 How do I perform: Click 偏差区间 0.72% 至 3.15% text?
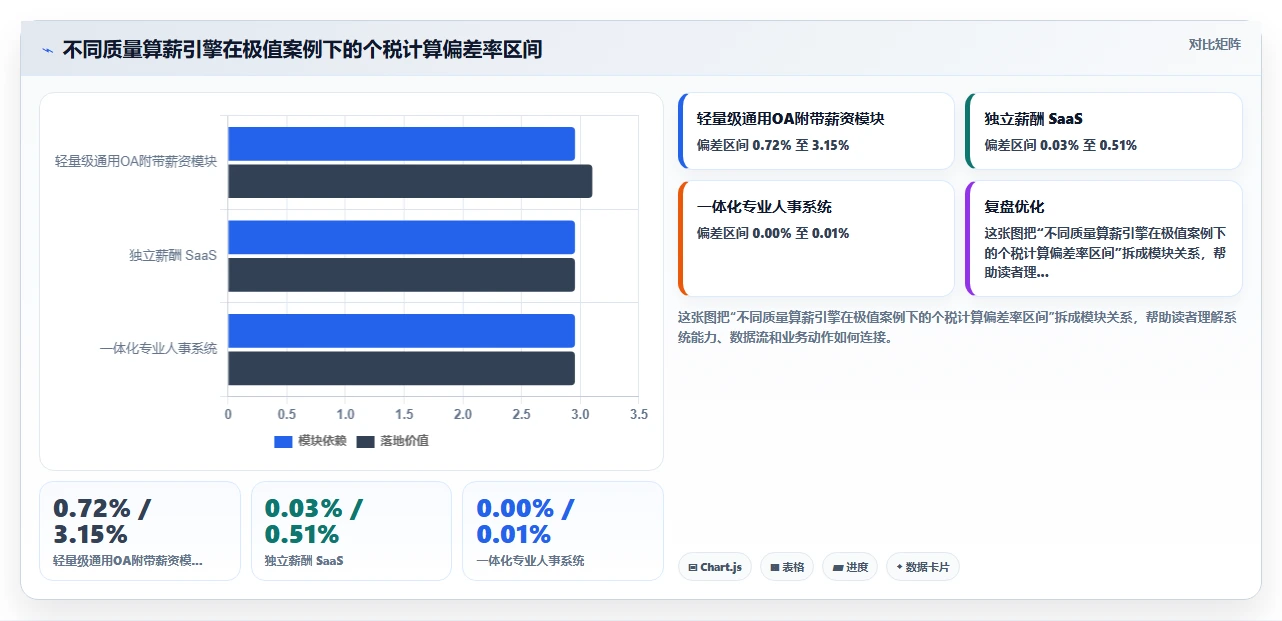point(773,145)
